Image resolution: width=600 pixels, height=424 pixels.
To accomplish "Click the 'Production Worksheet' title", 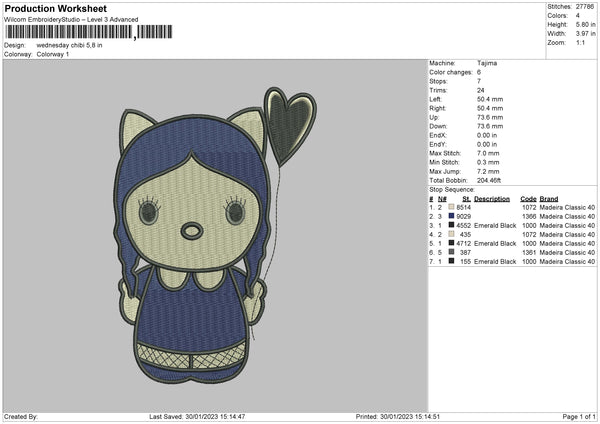I will 55,8.
